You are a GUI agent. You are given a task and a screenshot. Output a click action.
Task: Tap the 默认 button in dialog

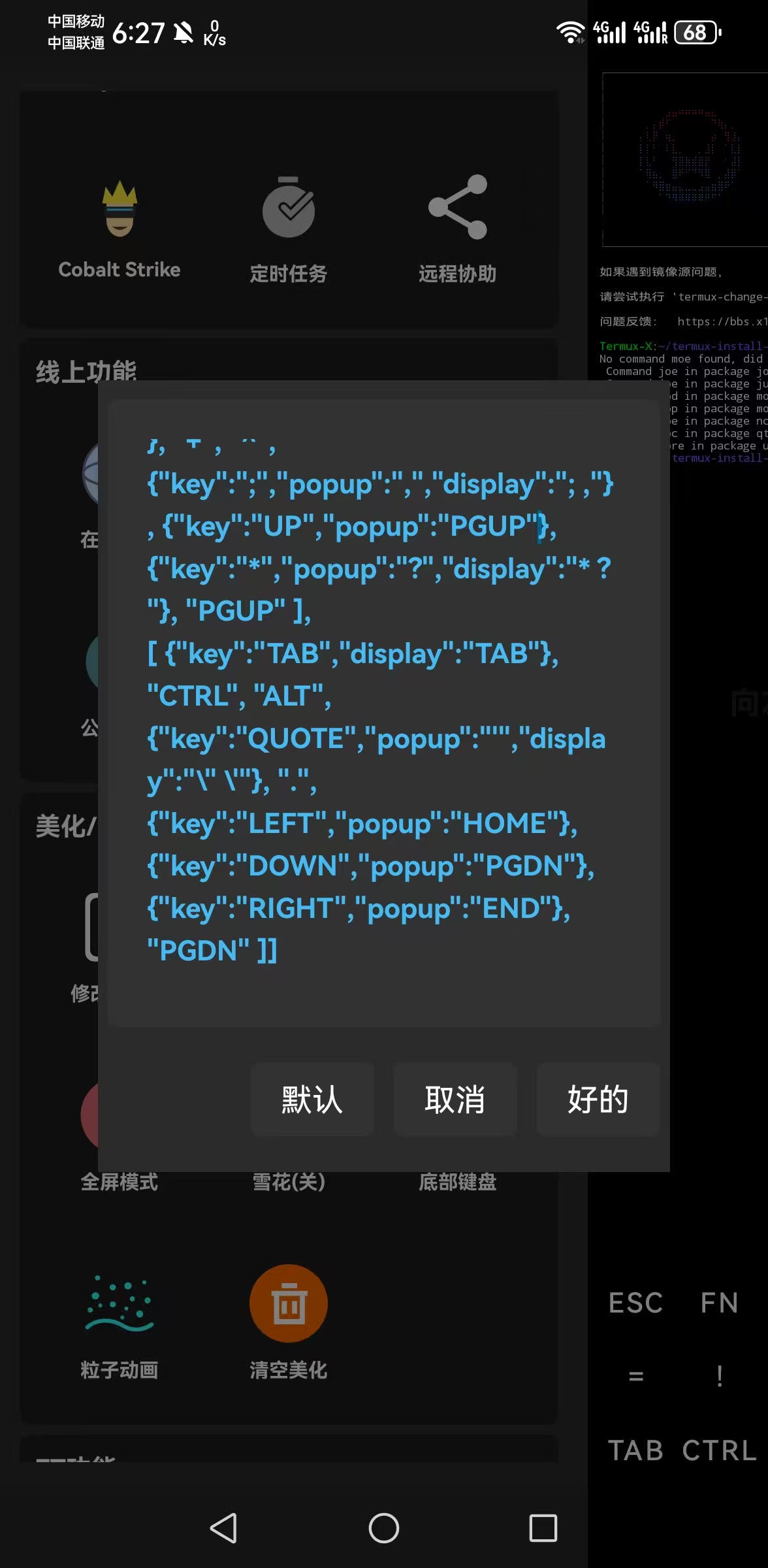pyautogui.click(x=312, y=1100)
